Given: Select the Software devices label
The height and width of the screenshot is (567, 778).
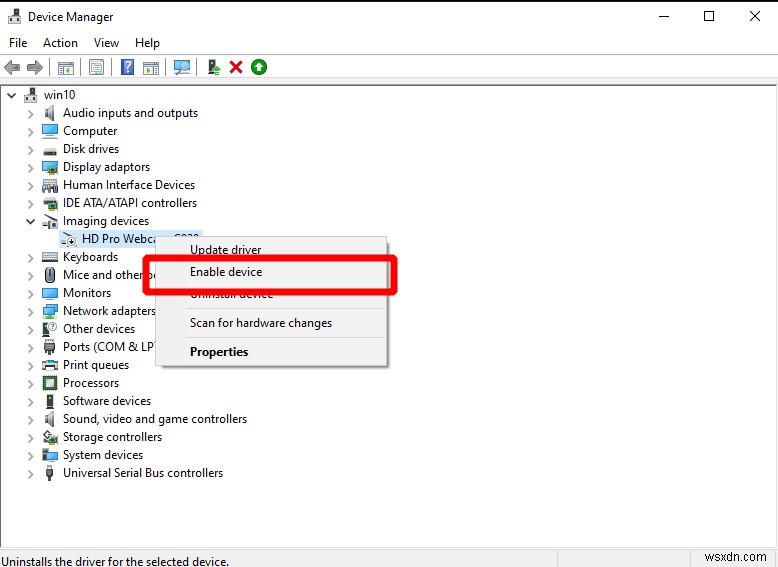Looking at the screenshot, I should [107, 401].
